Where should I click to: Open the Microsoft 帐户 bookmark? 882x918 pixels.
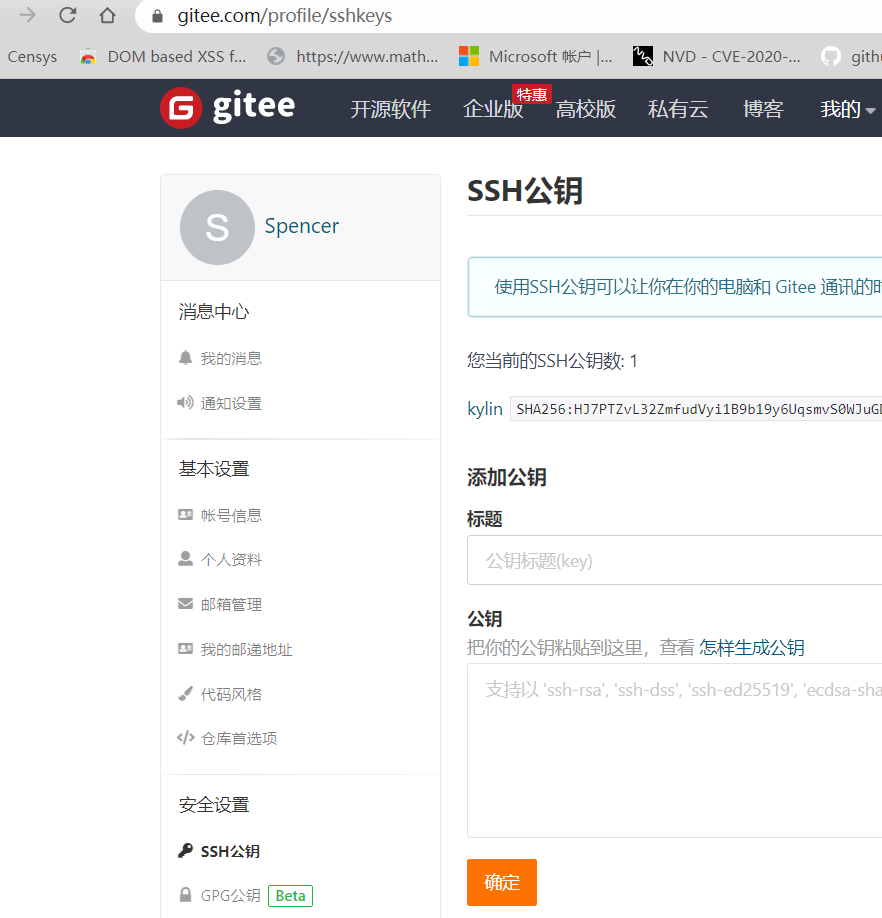point(536,57)
